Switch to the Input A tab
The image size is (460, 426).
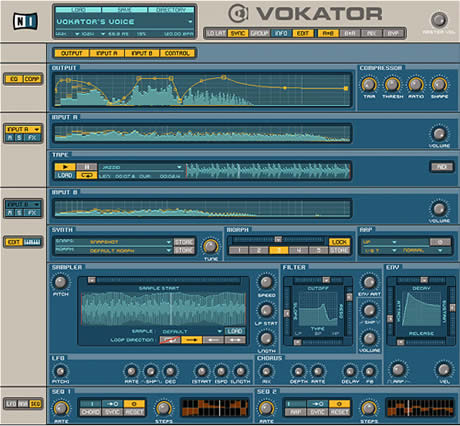[x=107, y=53]
